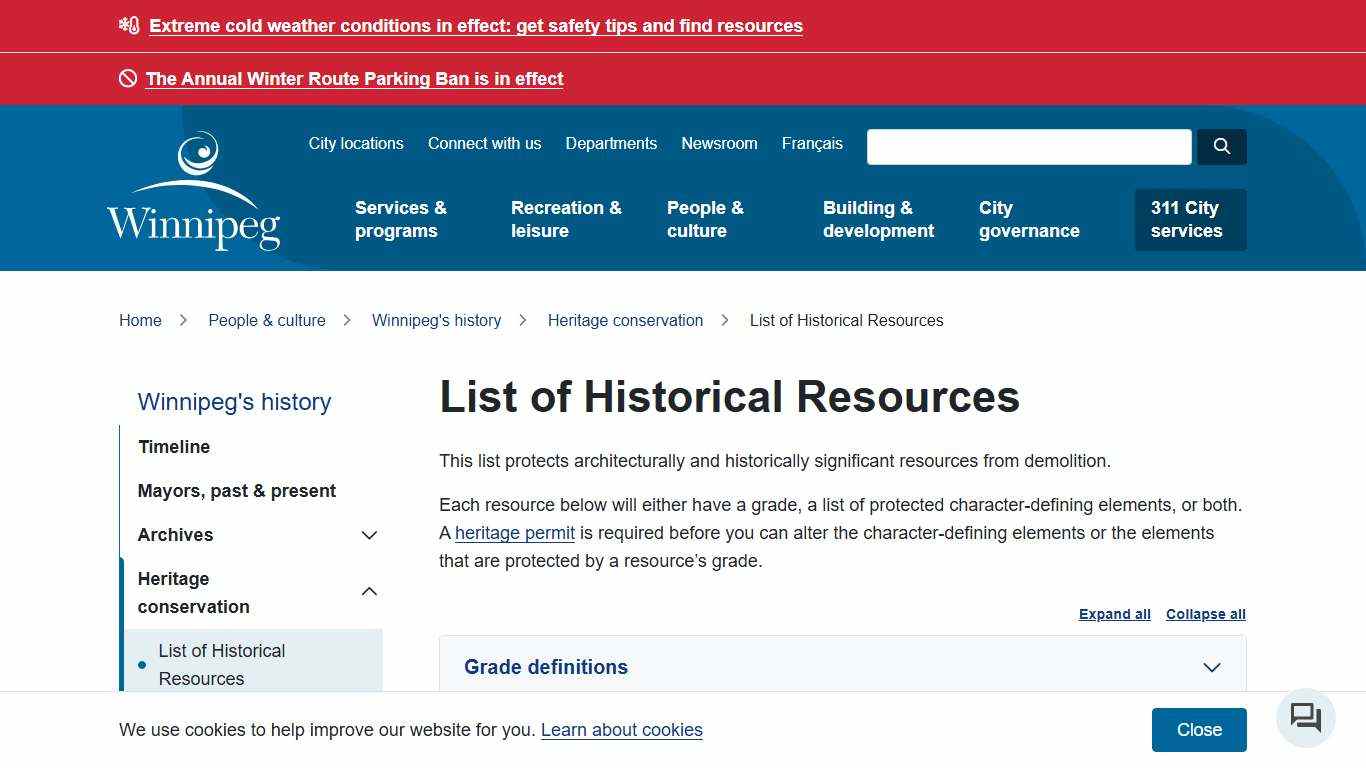The height and width of the screenshot is (768, 1366).
Task: Click Learn about cookies
Action: coord(621,730)
